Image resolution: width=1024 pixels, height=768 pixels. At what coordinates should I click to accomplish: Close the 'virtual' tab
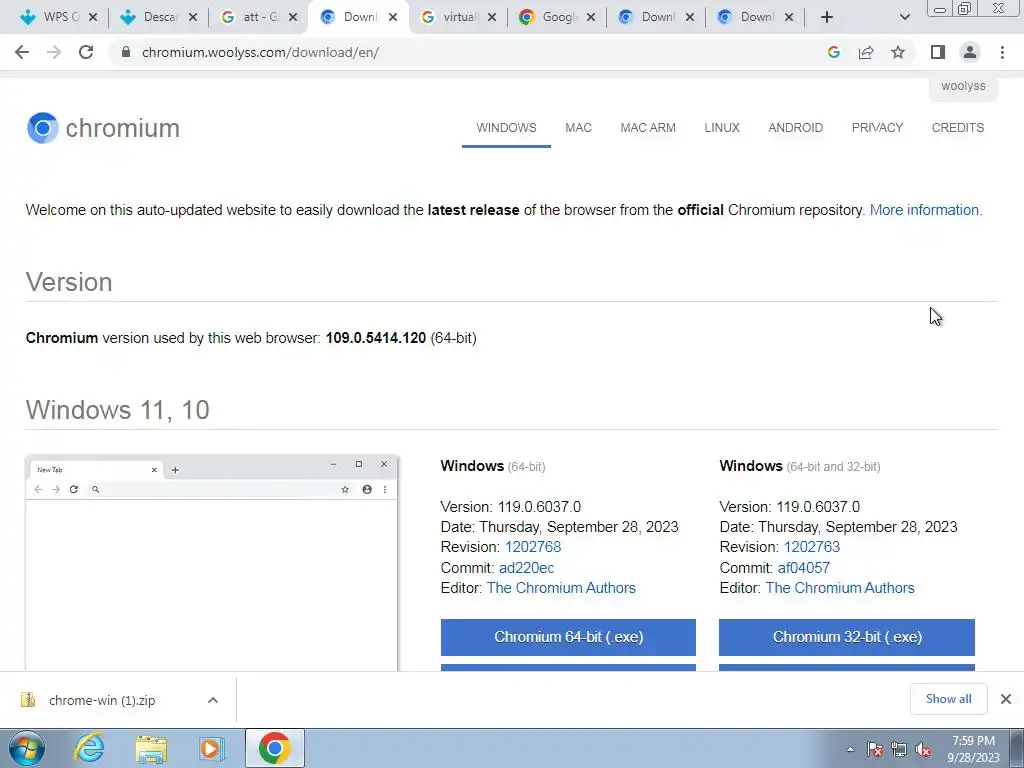click(x=492, y=17)
